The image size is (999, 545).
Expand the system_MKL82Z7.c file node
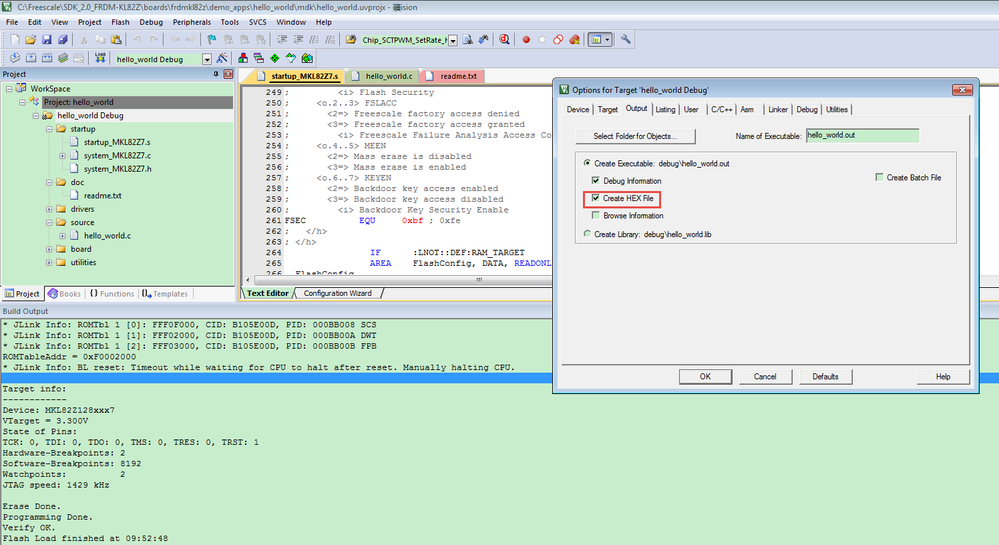62,156
